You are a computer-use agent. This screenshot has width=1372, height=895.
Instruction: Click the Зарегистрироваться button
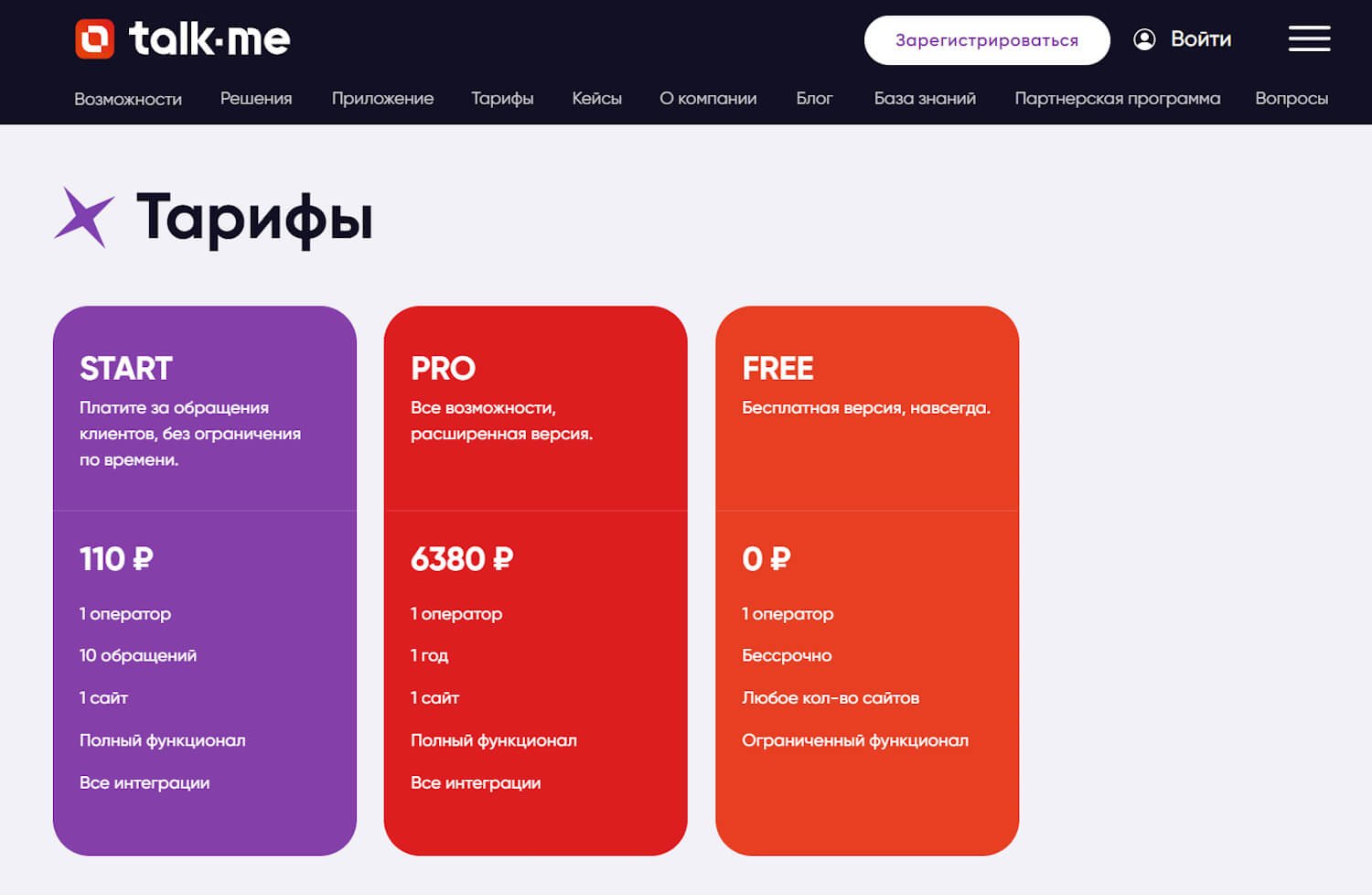[x=986, y=40]
